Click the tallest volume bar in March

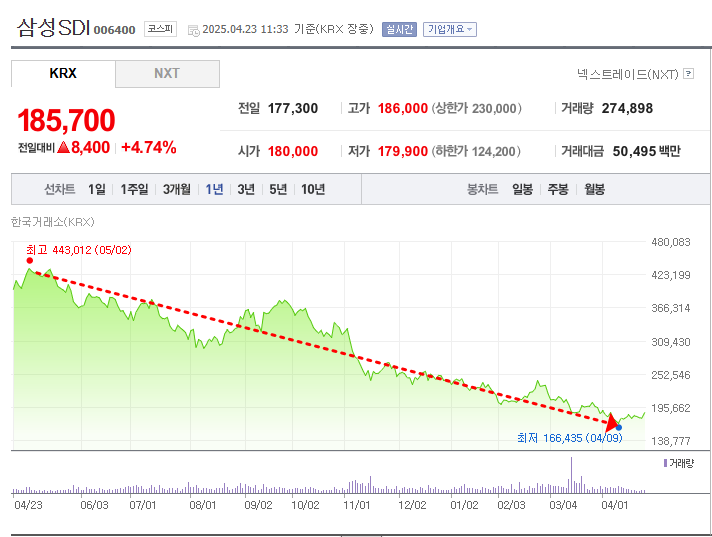571,475
